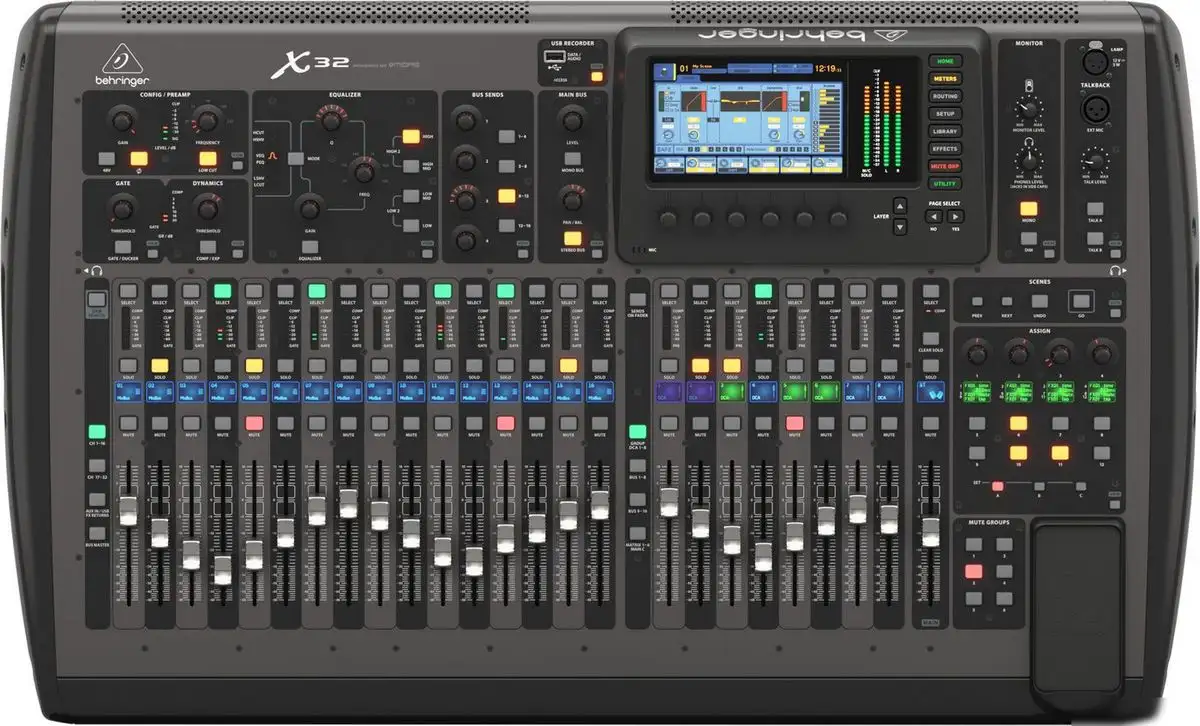Select the HOME screen button

click(944, 60)
